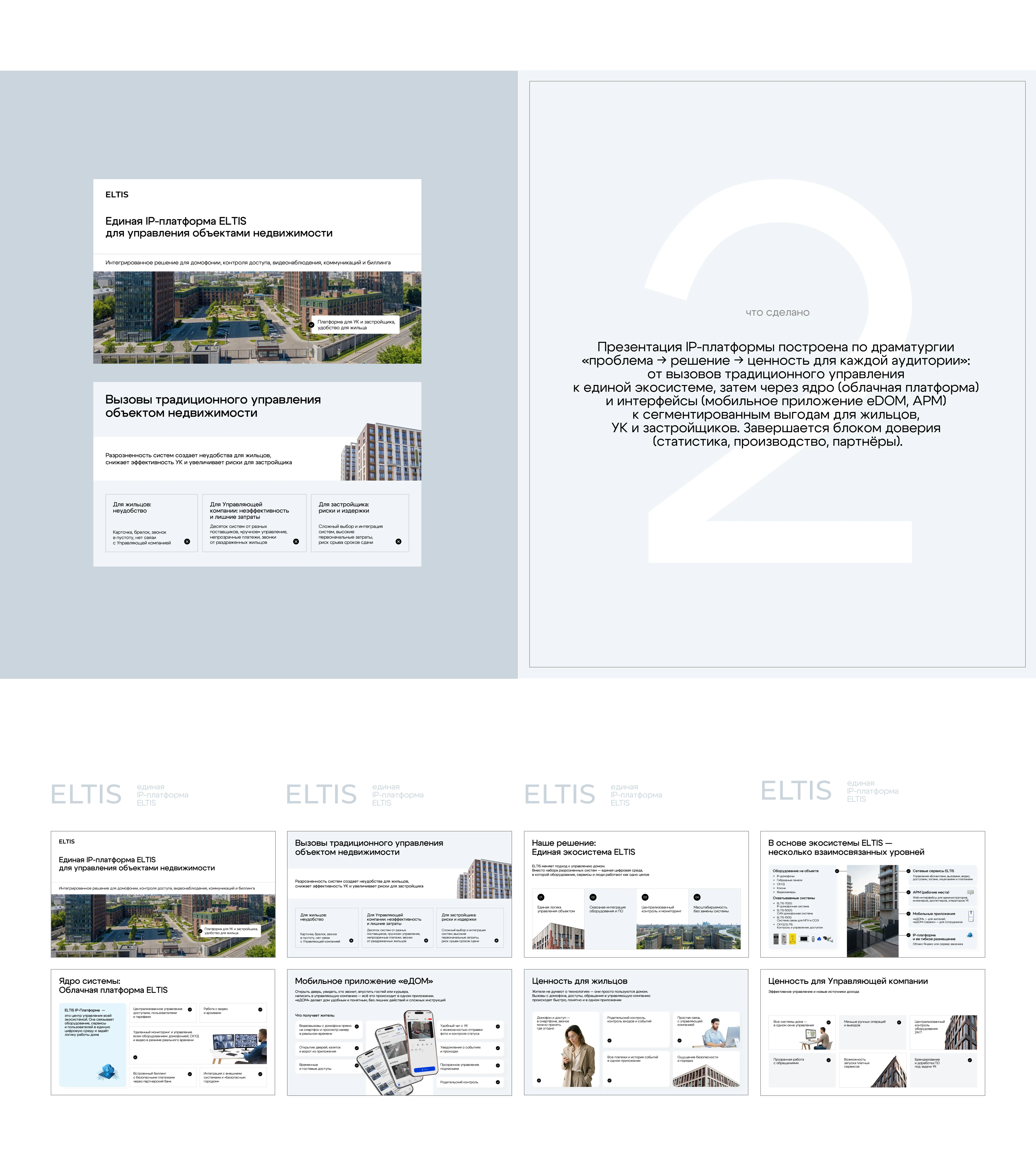
Task: Click check icon in large 'Платформа для УК' tag
Action: tap(312, 325)
